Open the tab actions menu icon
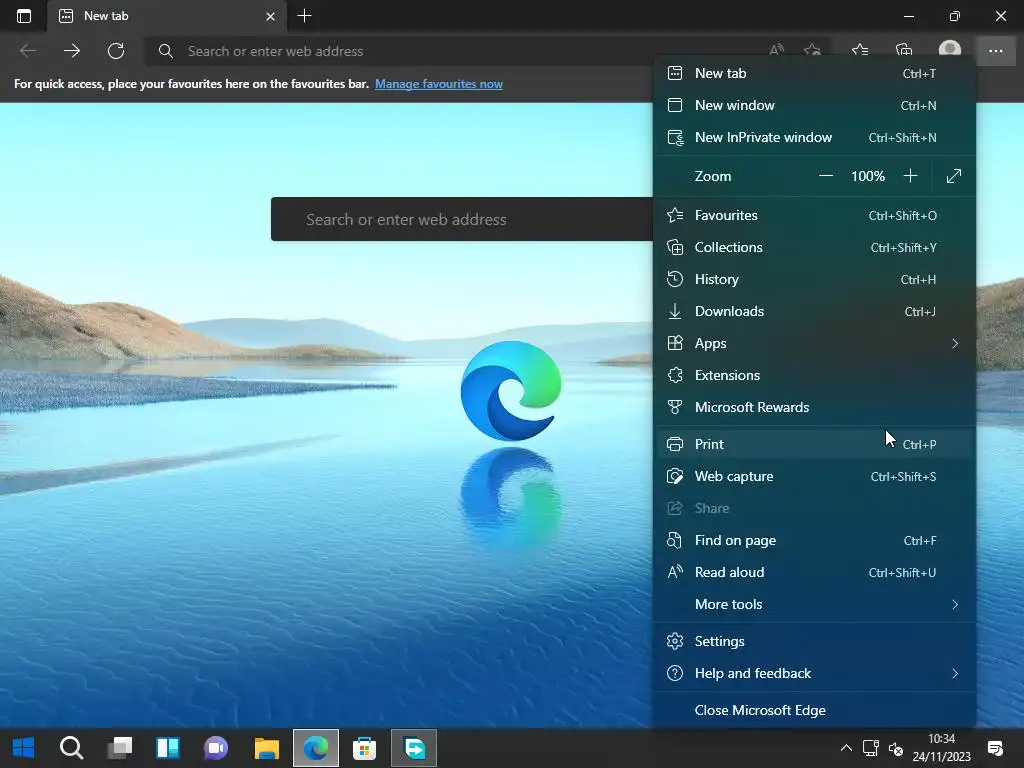1024x768 pixels. coord(24,16)
